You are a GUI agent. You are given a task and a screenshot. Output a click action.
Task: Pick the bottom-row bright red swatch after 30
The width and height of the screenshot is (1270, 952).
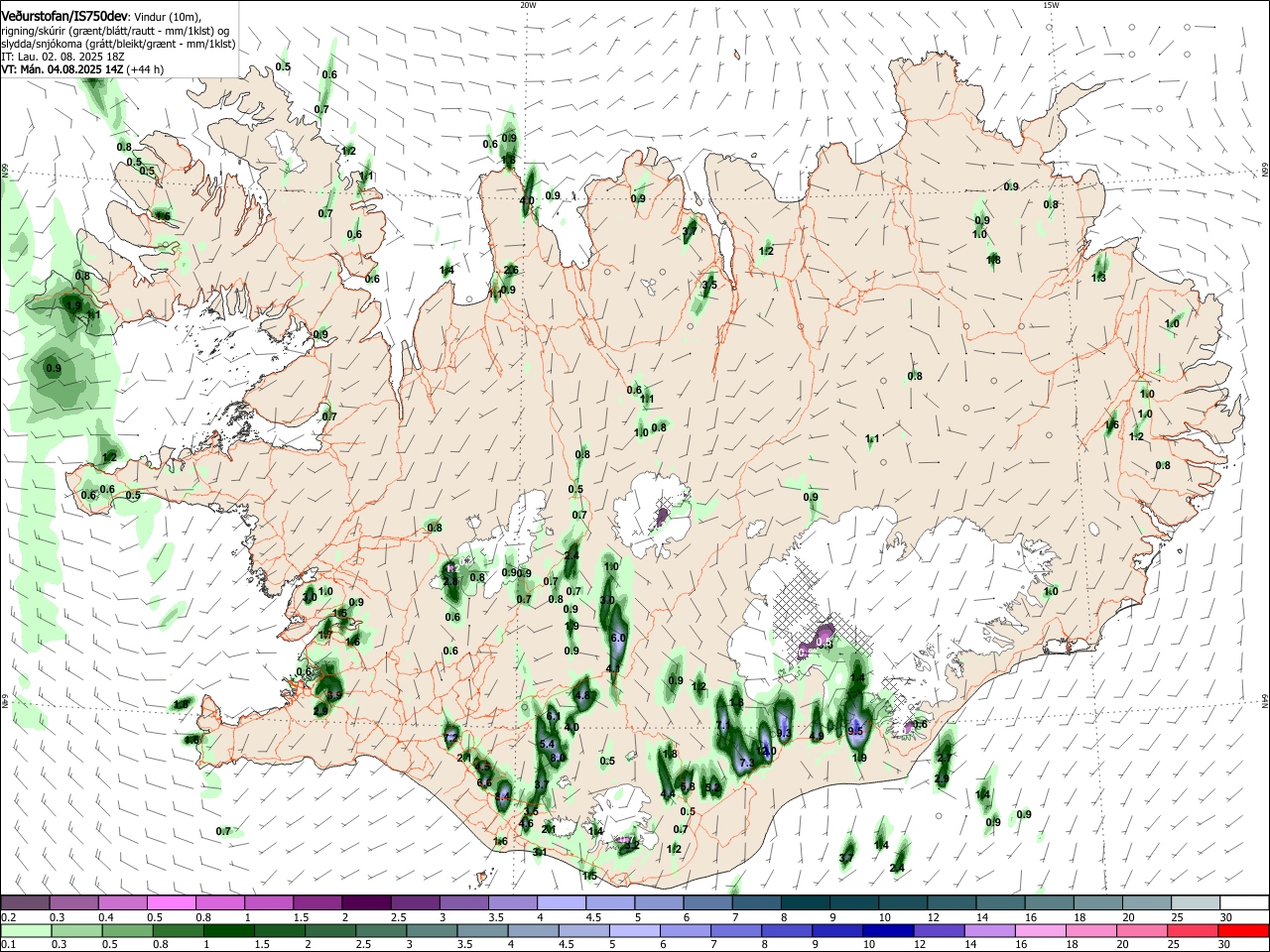(x=1242, y=930)
